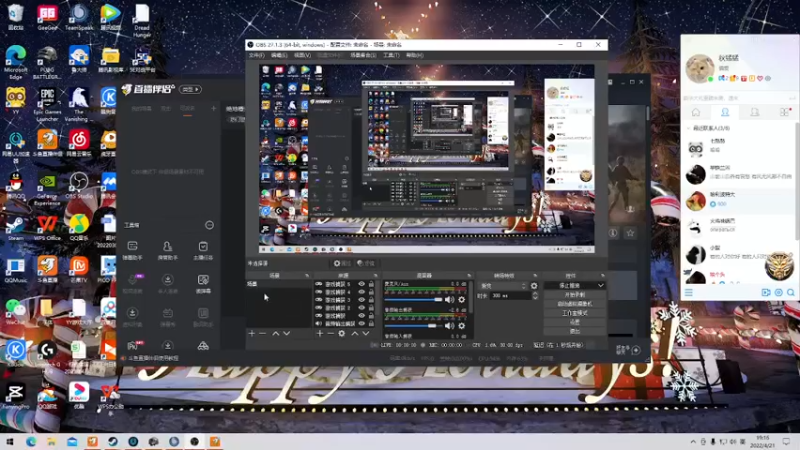Viewport: 800px width, 450px height.
Task: Pop out the Controls dock panel
Action: (x=603, y=276)
